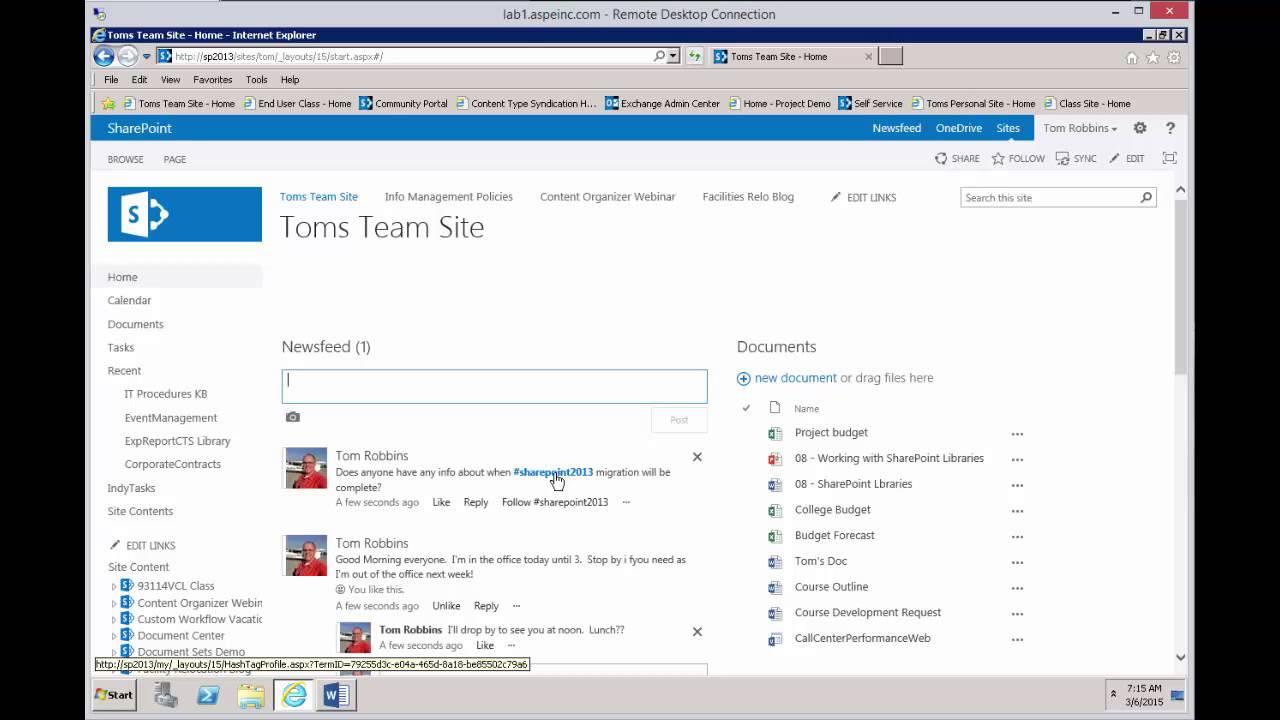Click the Excel icon beside Project budget
Screen dimensions: 1280x720
tap(775, 433)
